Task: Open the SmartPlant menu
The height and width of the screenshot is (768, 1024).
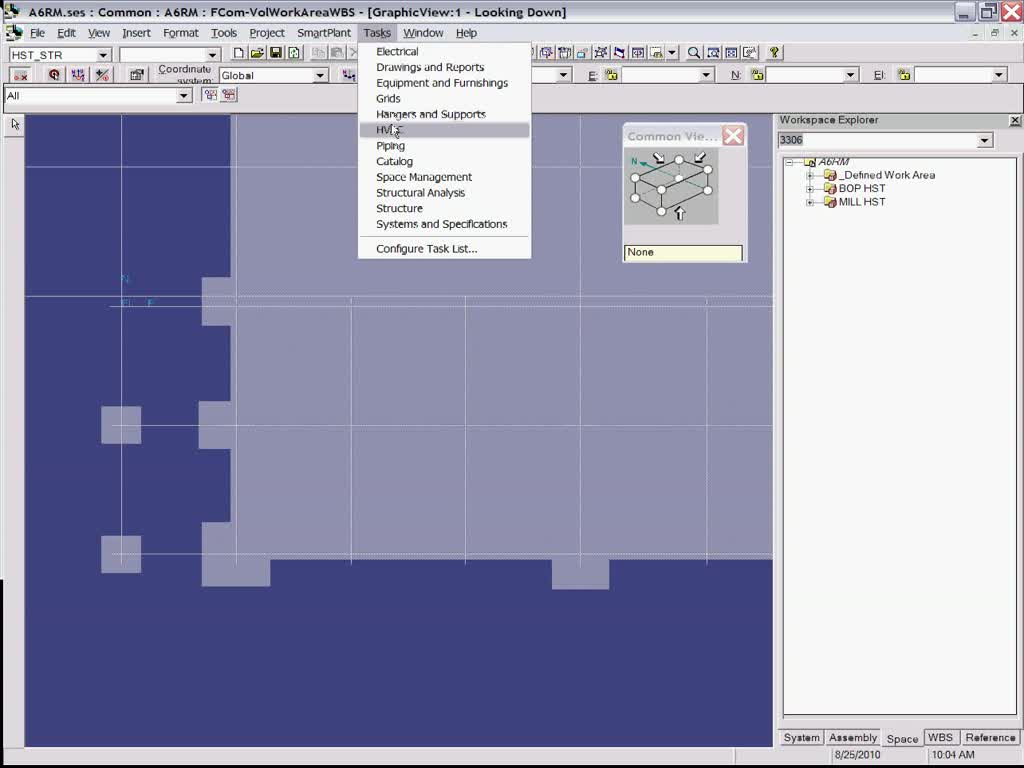Action: [324, 33]
